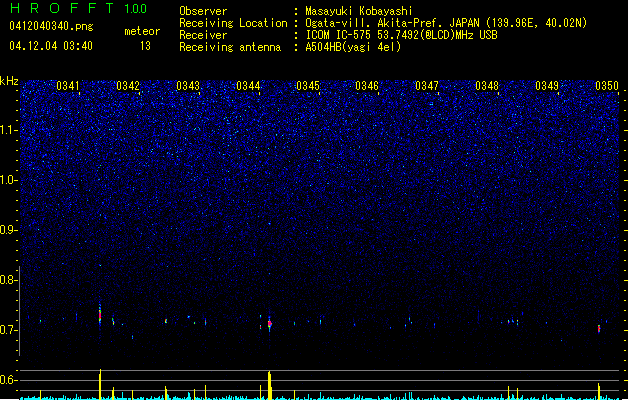
Task: Click the strong meteor echo just after 0344
Action: [270, 323]
